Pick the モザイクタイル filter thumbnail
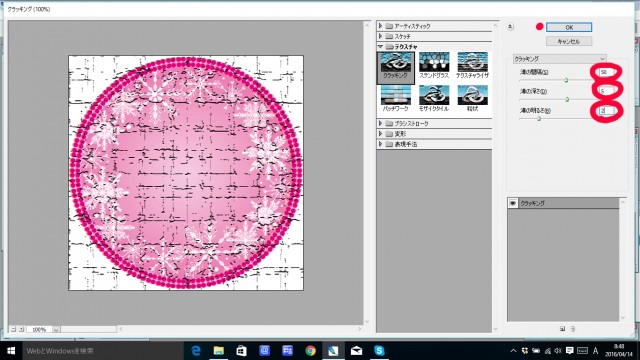The width and height of the screenshot is (640, 360). click(x=433, y=99)
